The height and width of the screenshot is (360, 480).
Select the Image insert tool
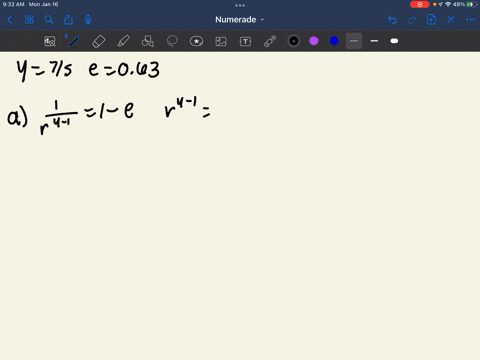[x=221, y=41]
